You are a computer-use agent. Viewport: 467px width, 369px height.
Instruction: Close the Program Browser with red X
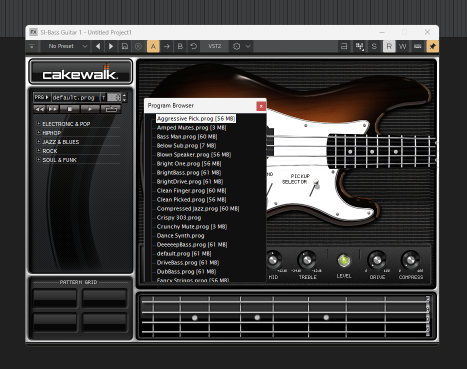tap(261, 106)
